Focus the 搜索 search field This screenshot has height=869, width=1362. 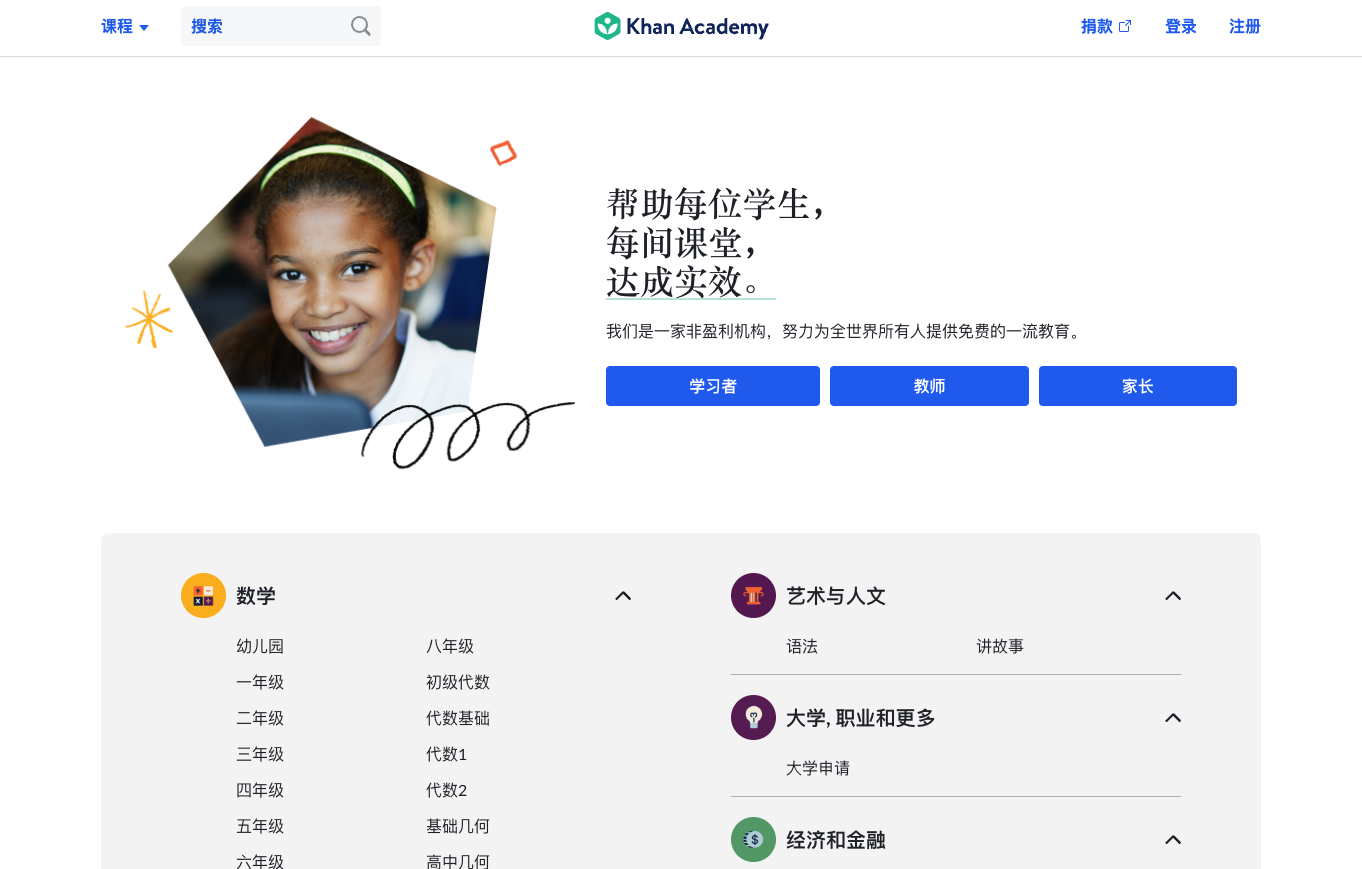(x=281, y=26)
